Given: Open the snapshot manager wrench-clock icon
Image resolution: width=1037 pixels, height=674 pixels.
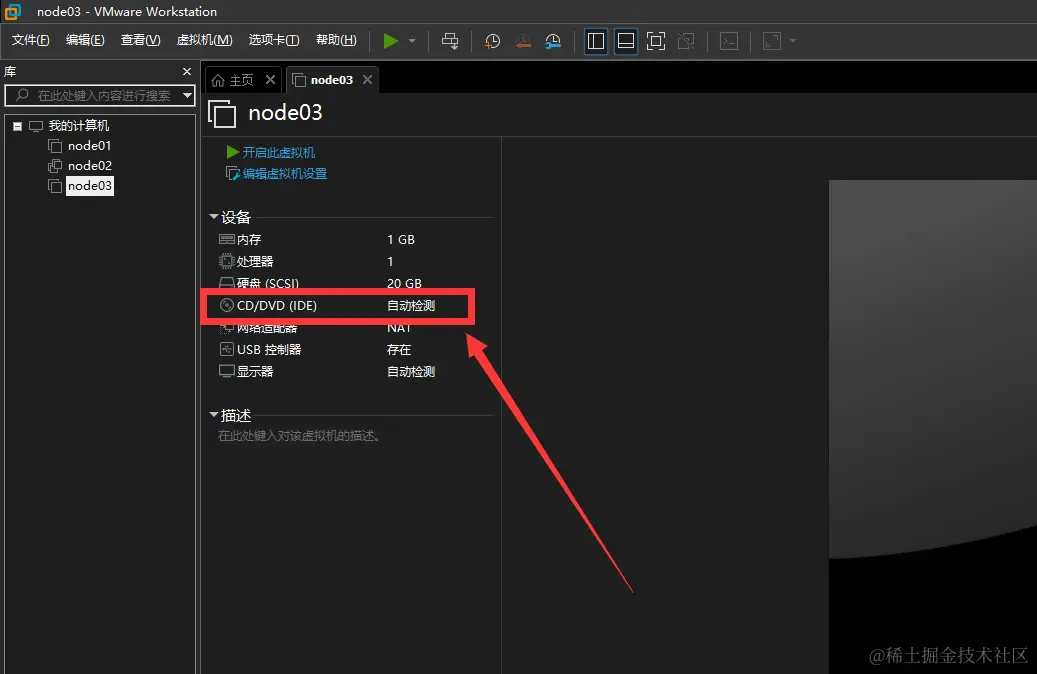Looking at the screenshot, I should pyautogui.click(x=553, y=41).
